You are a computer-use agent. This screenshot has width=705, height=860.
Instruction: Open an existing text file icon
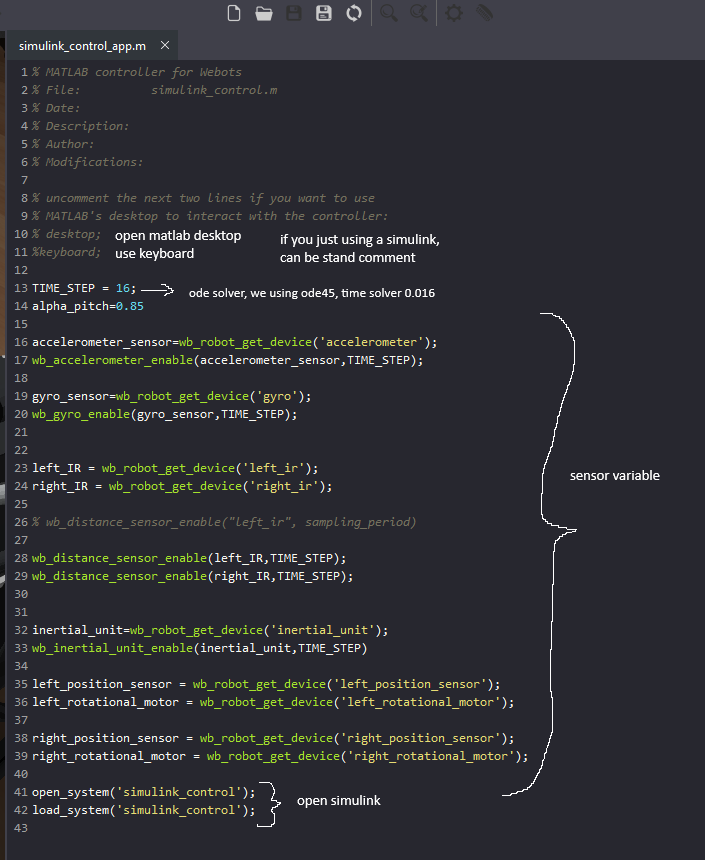point(264,13)
